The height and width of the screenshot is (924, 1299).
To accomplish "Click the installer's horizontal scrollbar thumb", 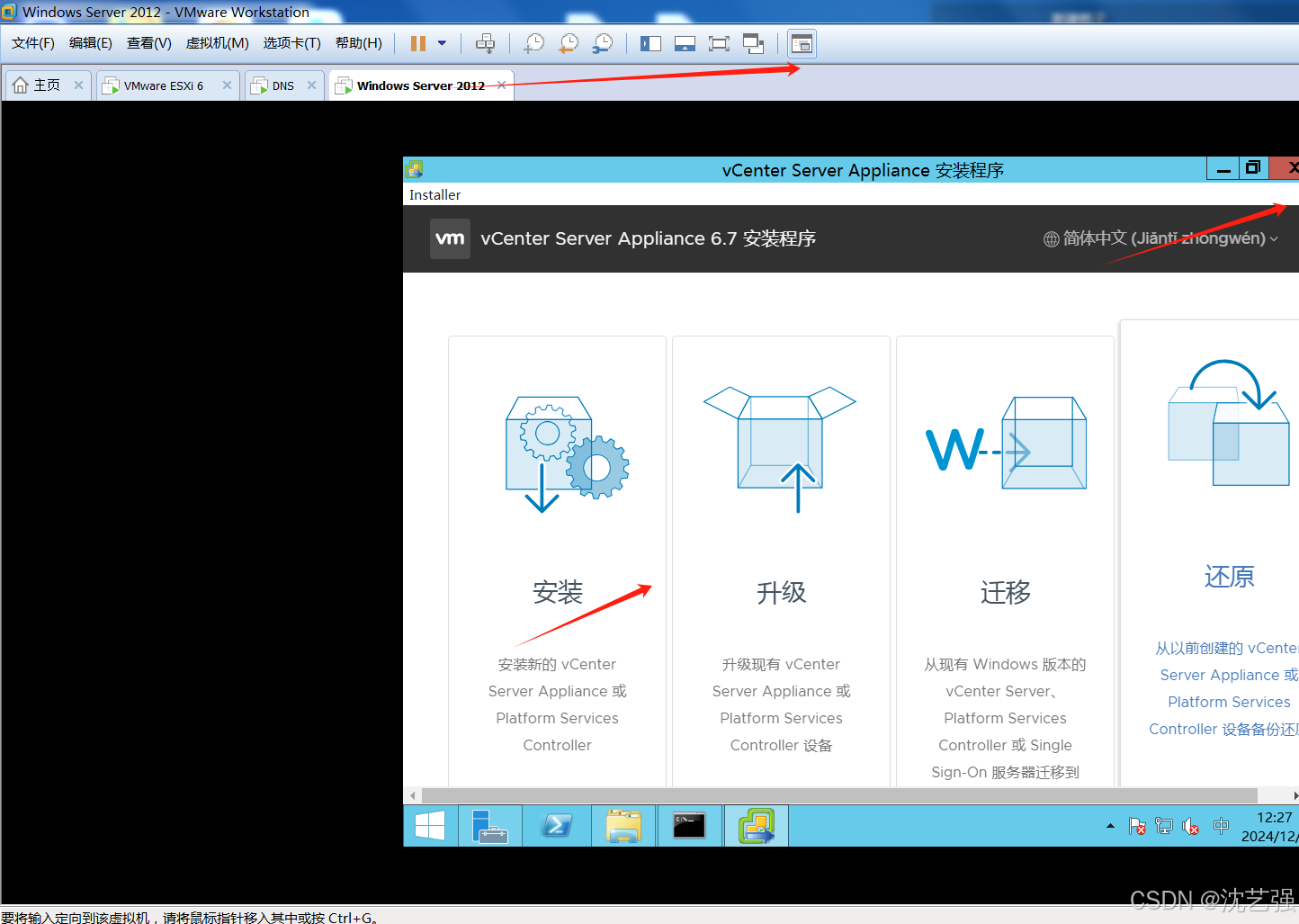I will click(839, 795).
